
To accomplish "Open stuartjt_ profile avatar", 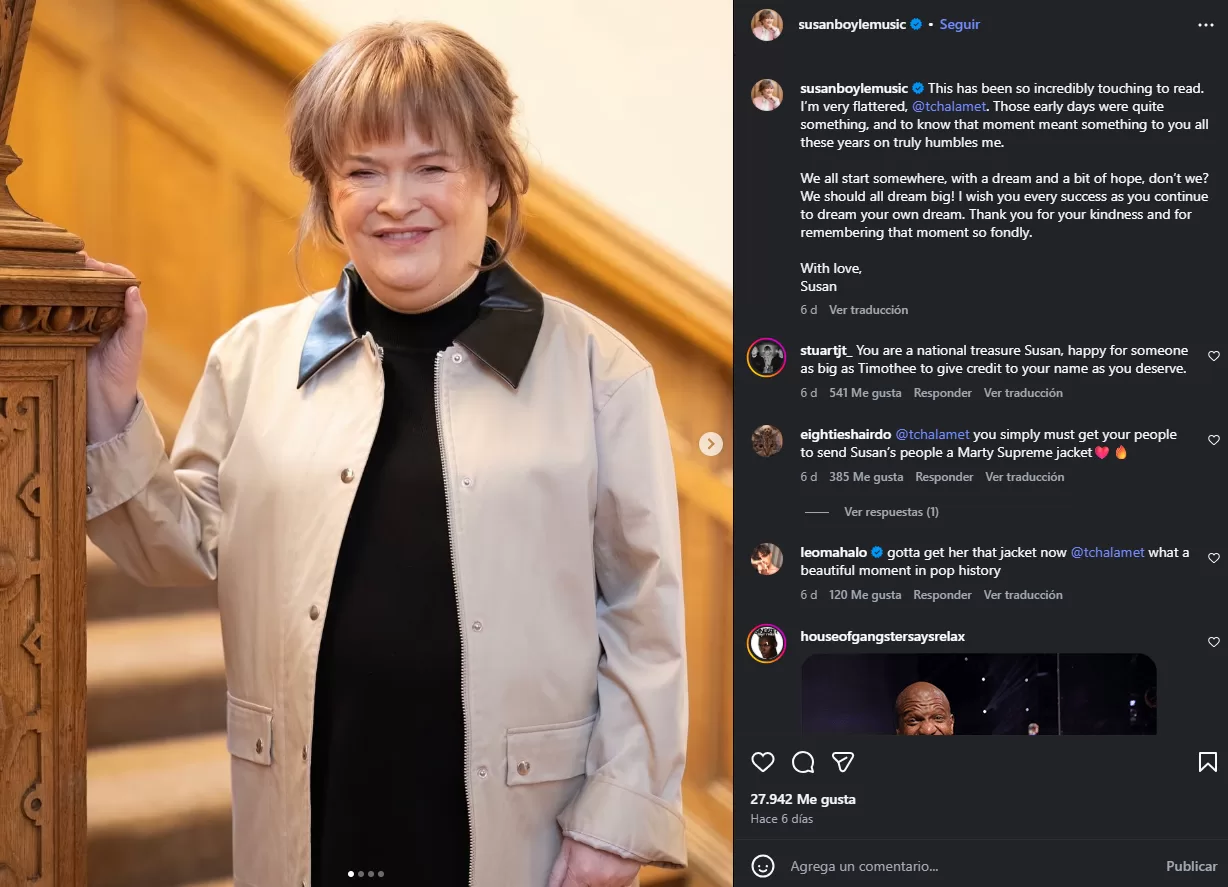I will point(767,357).
